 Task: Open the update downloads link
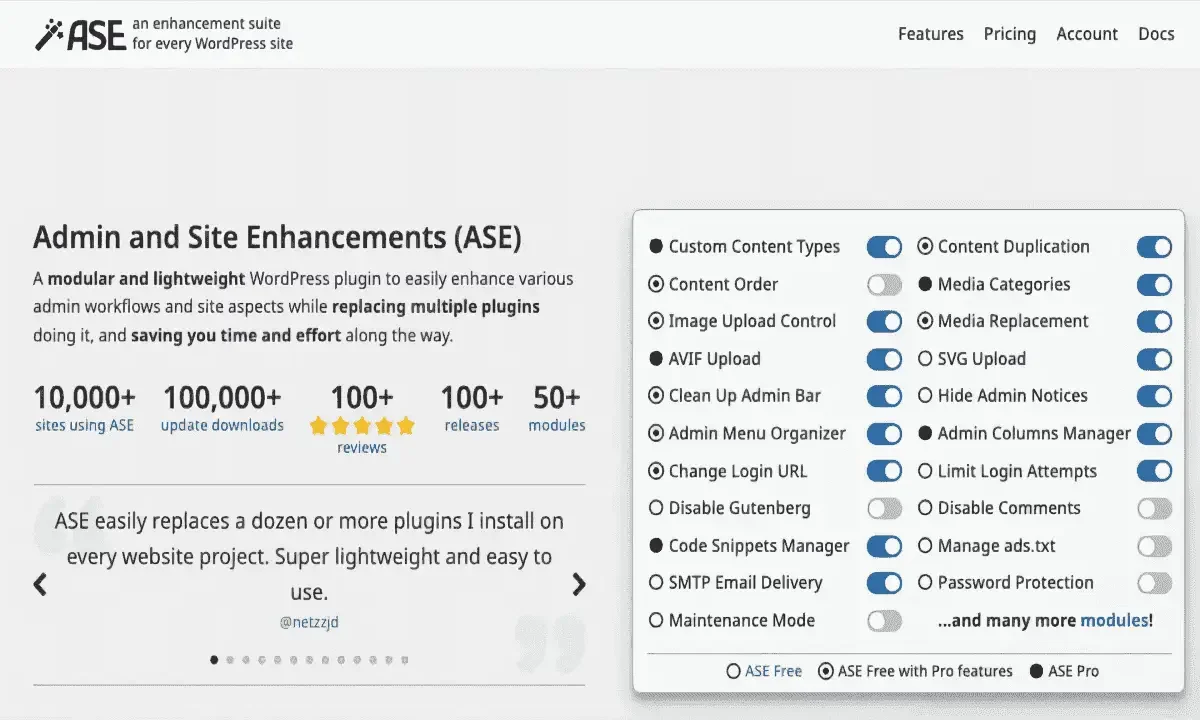point(222,425)
